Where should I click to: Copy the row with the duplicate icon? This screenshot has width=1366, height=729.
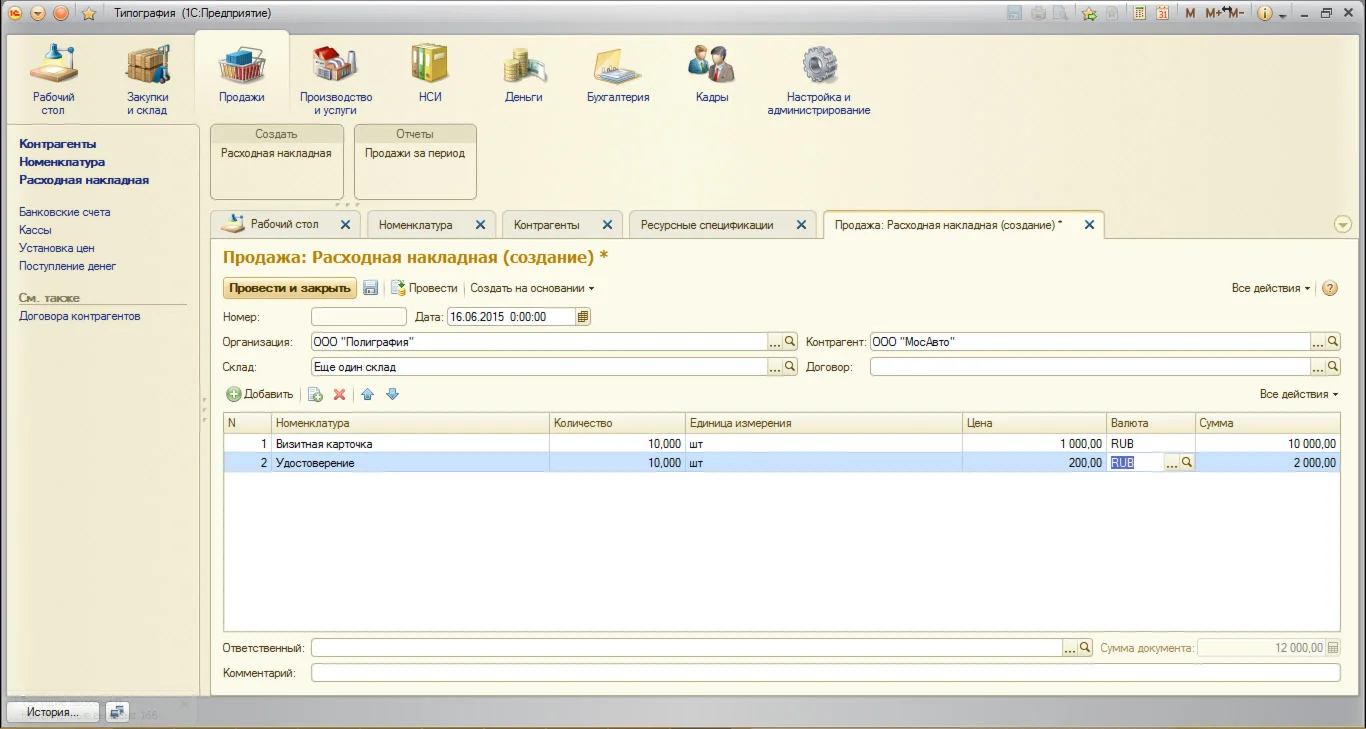pyautogui.click(x=315, y=394)
